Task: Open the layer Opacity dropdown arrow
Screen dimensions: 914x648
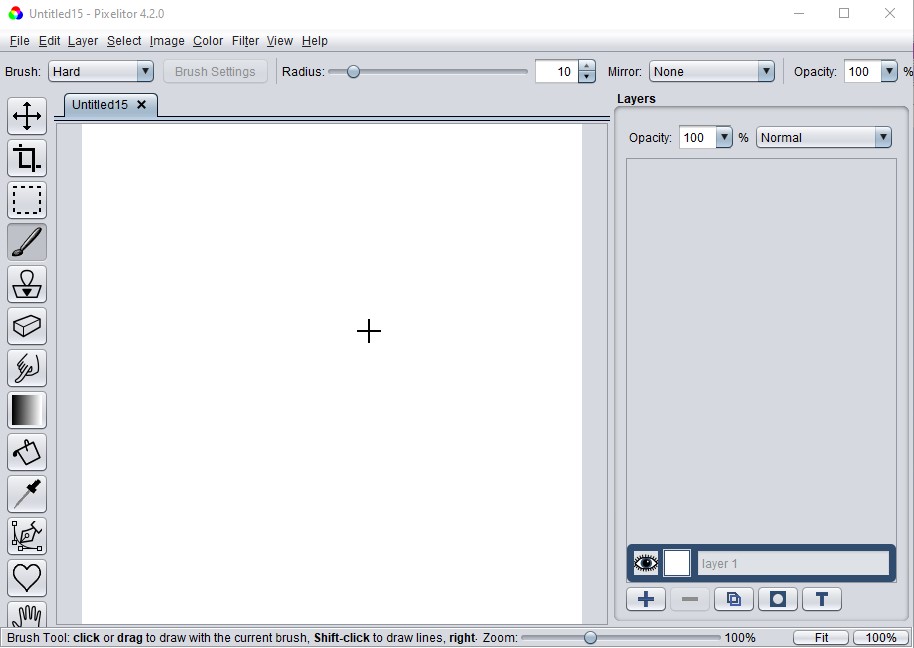Action: (x=724, y=138)
